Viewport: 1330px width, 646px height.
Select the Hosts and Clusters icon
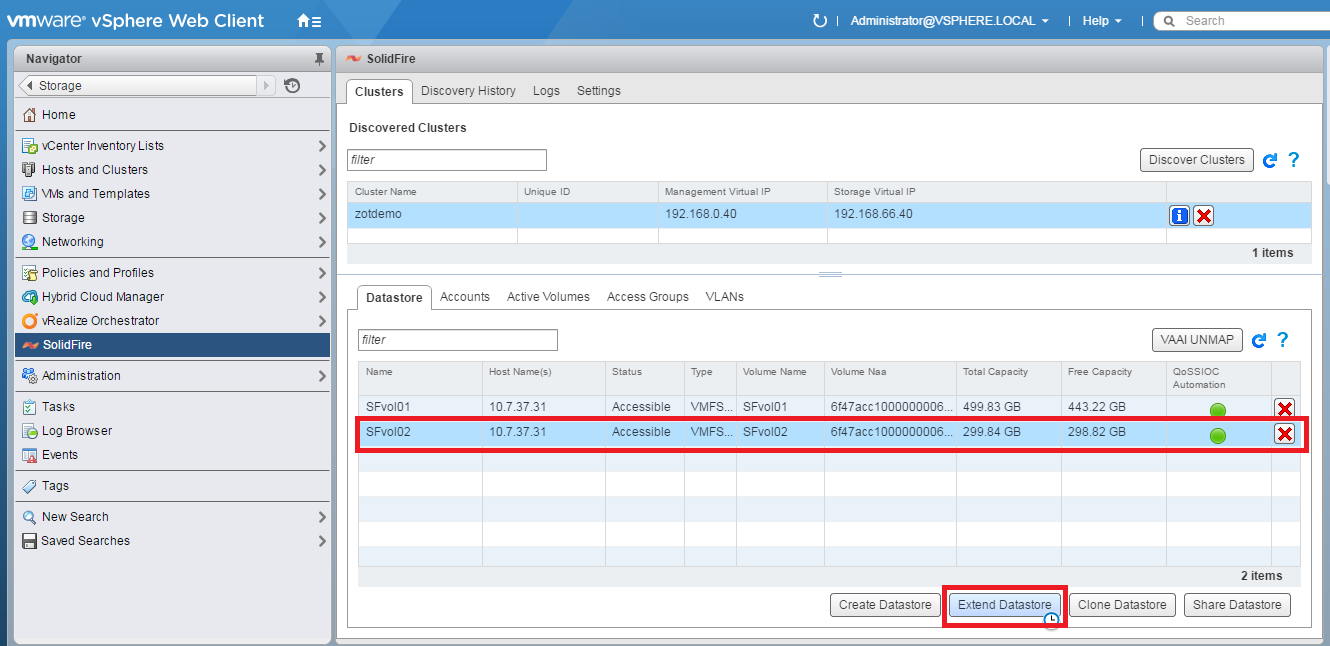pos(30,170)
